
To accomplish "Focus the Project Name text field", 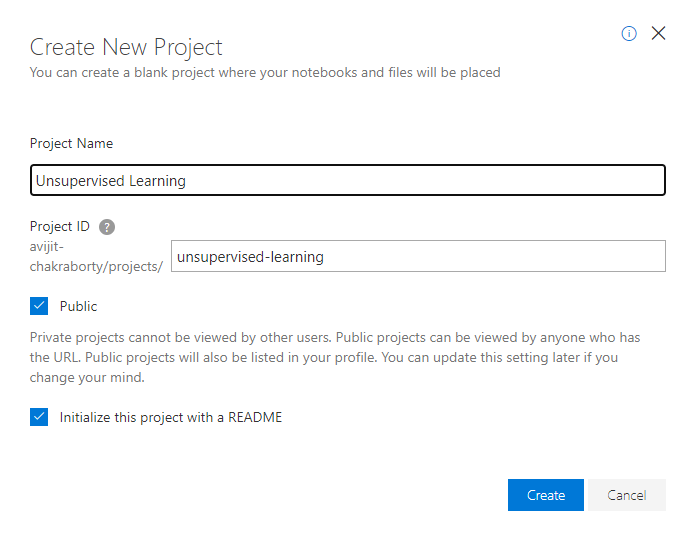I will click(347, 181).
